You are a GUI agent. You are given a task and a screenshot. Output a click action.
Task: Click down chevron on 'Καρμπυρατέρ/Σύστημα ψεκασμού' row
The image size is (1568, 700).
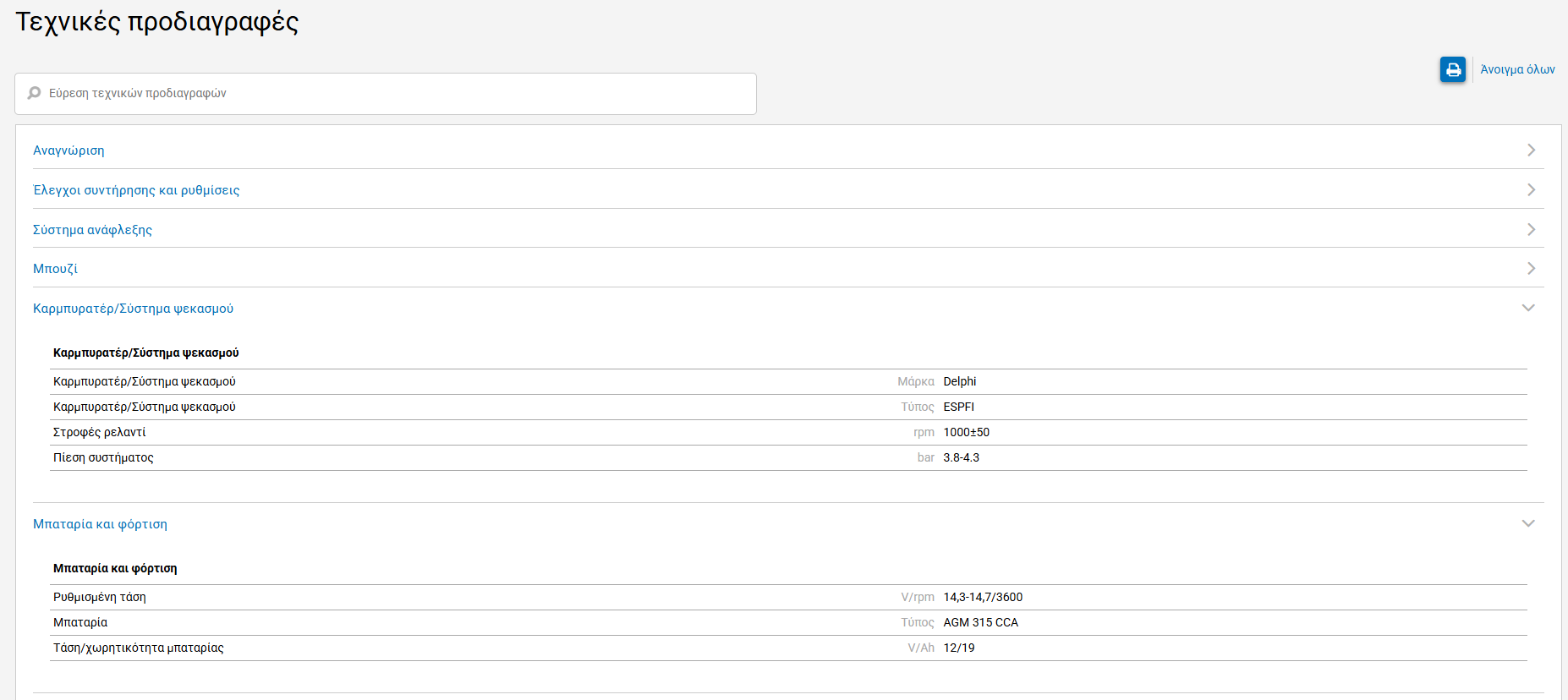point(1528,308)
